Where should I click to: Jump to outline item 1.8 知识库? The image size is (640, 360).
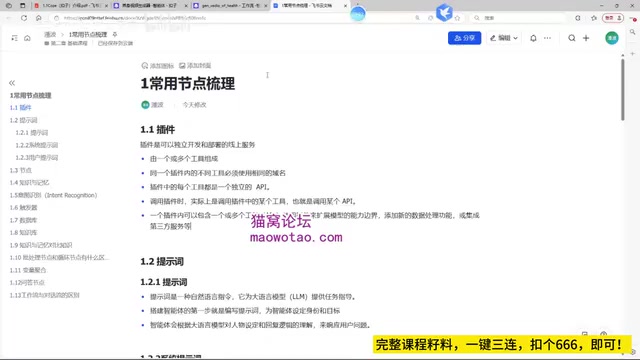tap(23, 232)
